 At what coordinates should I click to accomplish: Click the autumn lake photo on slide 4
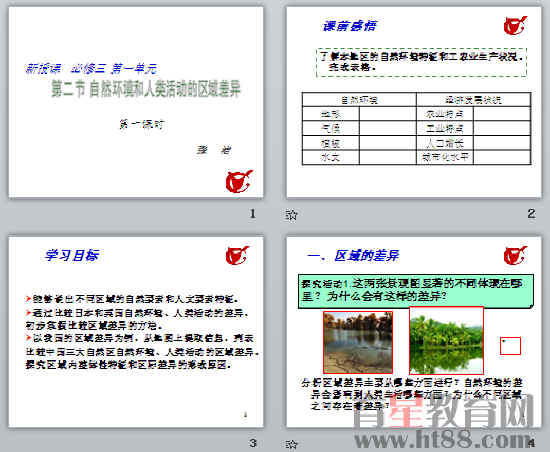(358, 342)
